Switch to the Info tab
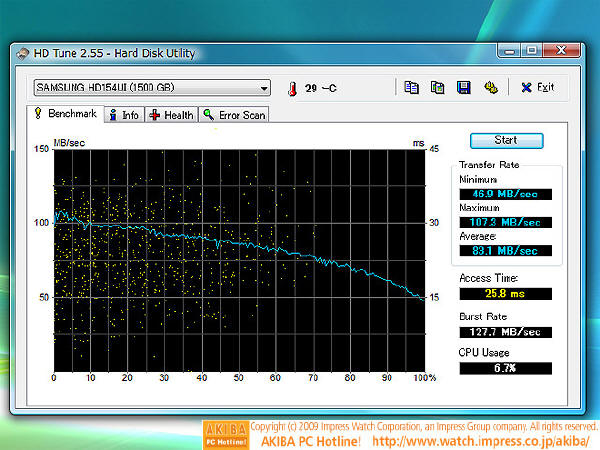The width and height of the screenshot is (600, 450). 124,115
